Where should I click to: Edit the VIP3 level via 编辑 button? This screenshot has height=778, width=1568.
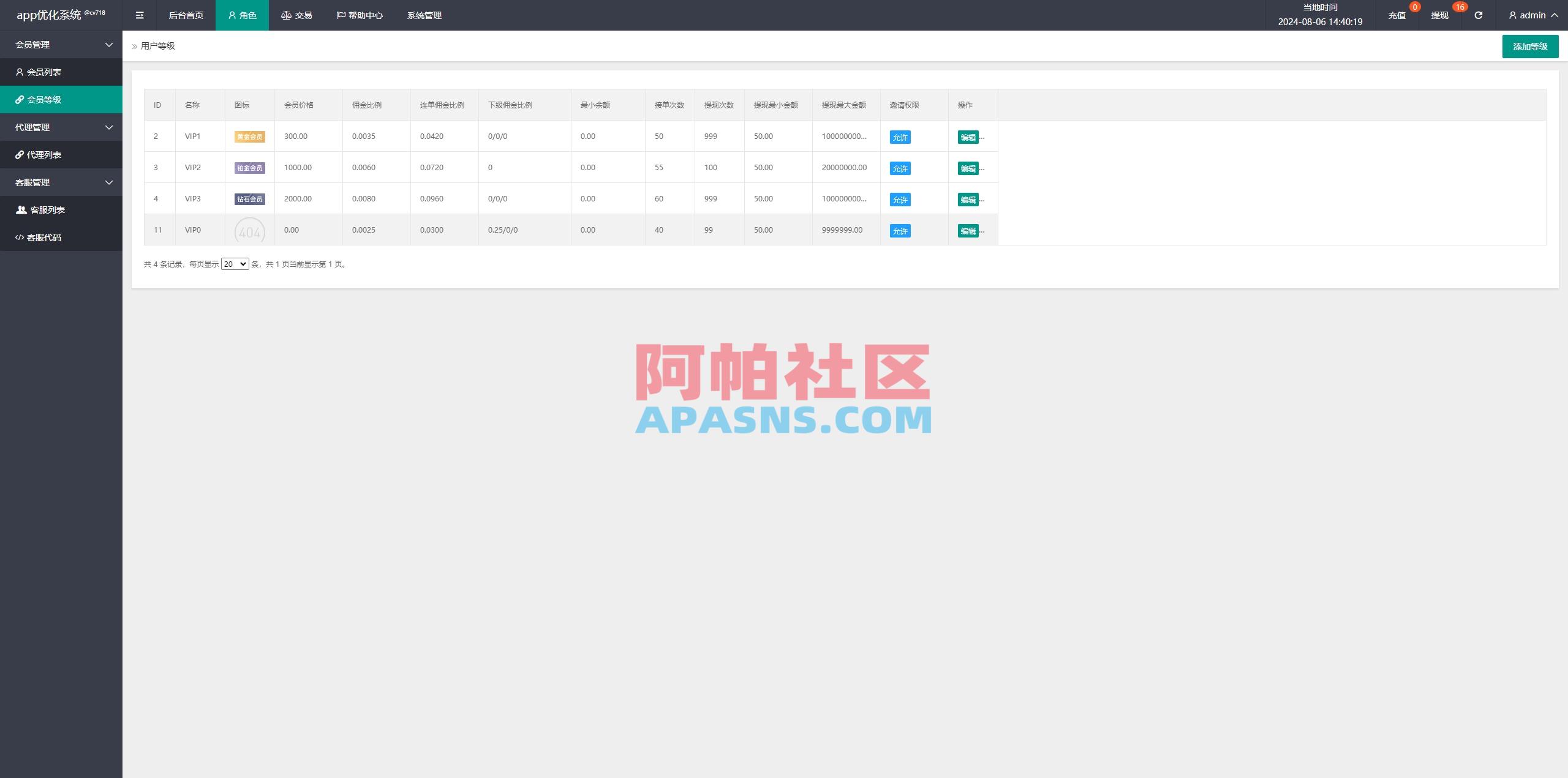(x=968, y=199)
